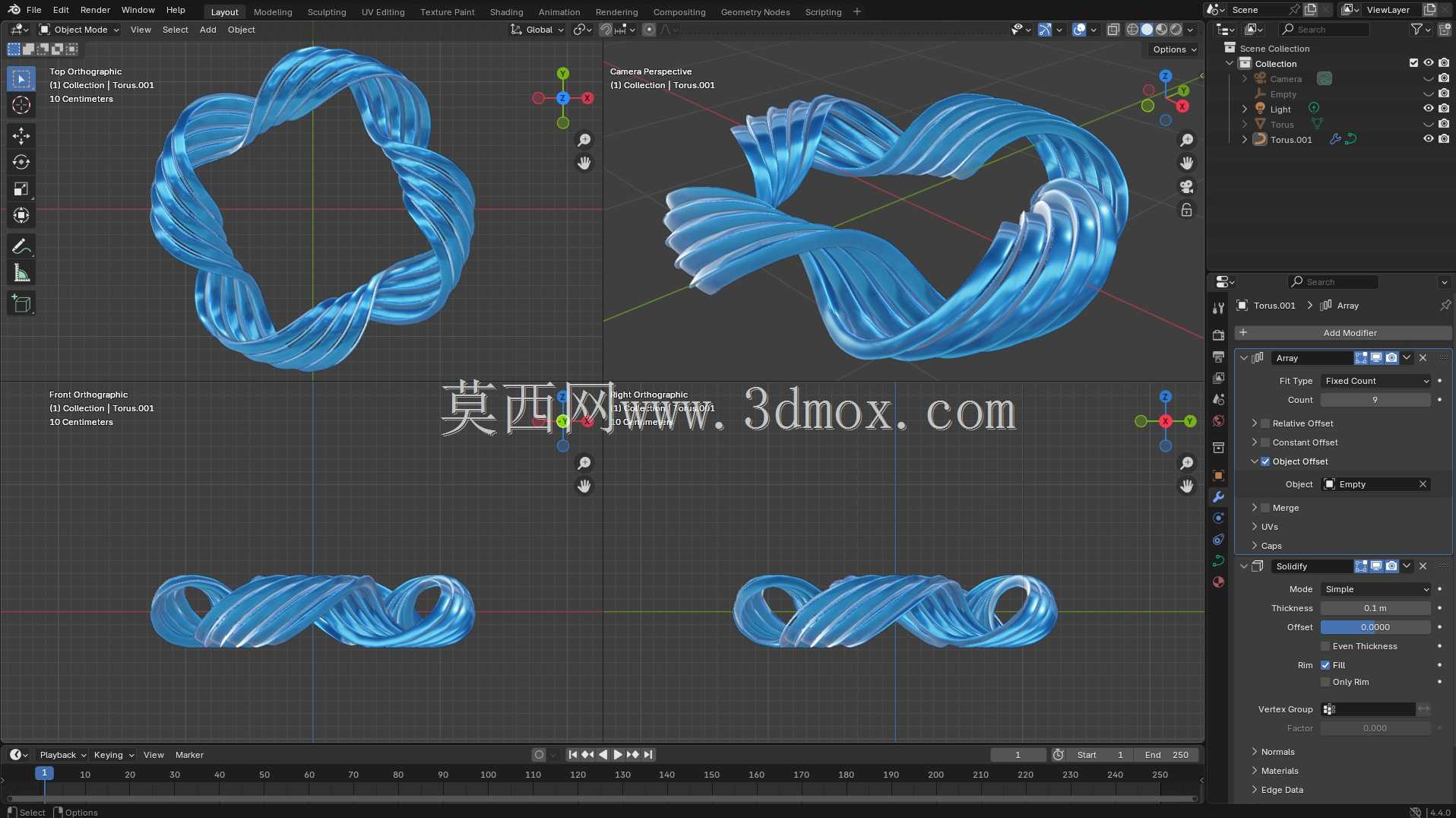
Task: Remove the Solidify modifier
Action: pyautogui.click(x=1423, y=566)
